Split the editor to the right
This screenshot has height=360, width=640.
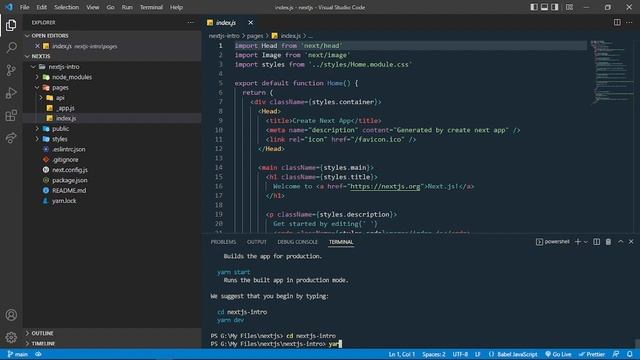coord(617,22)
